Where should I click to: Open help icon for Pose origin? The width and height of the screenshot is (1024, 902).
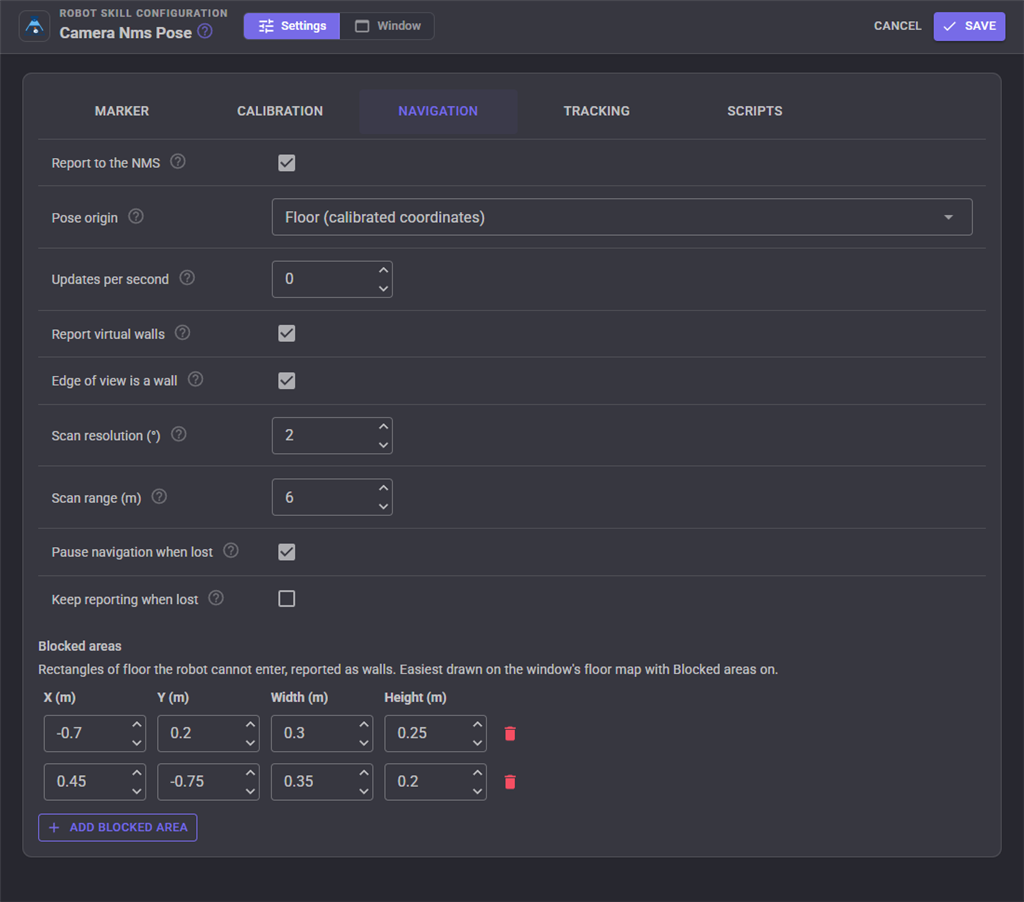click(x=136, y=216)
